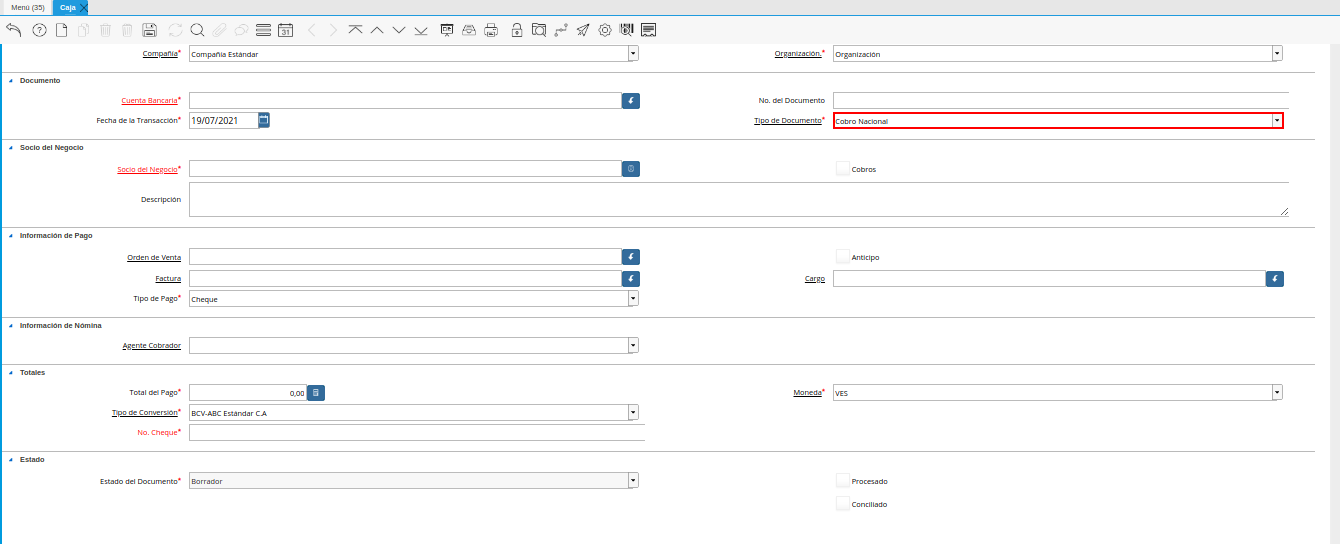This screenshot has height=544, width=1340.
Task: Open the Agente Cobrador dropdown
Action: click(x=633, y=345)
